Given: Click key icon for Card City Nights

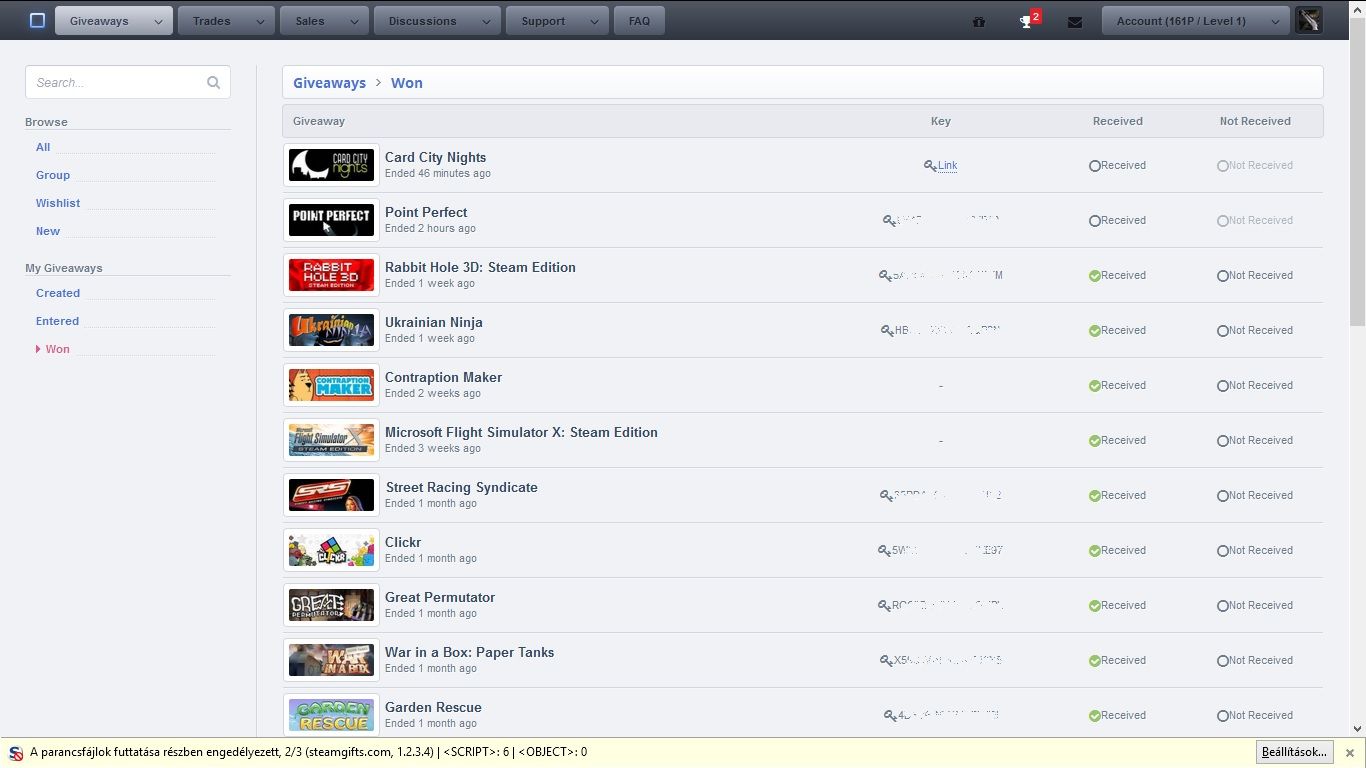Looking at the screenshot, I should coord(930,166).
